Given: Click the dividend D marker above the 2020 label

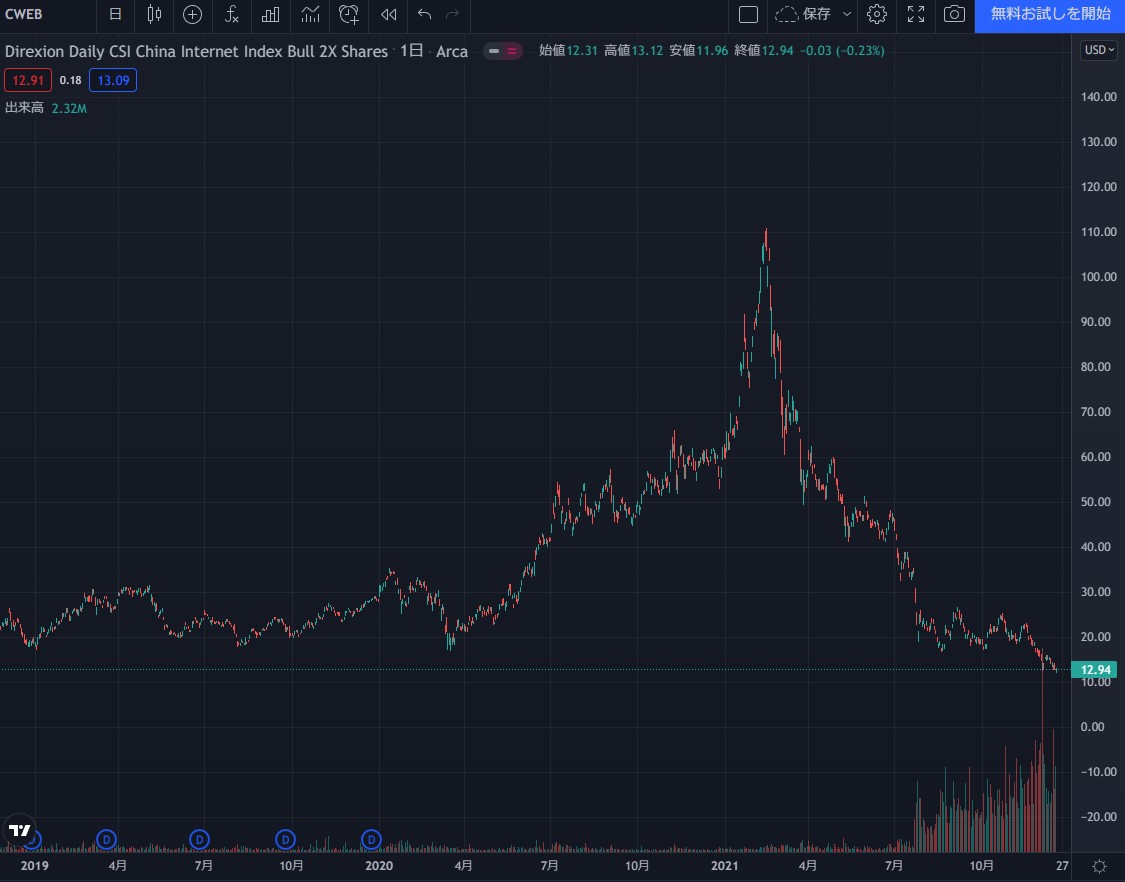Looking at the screenshot, I should click(371, 839).
